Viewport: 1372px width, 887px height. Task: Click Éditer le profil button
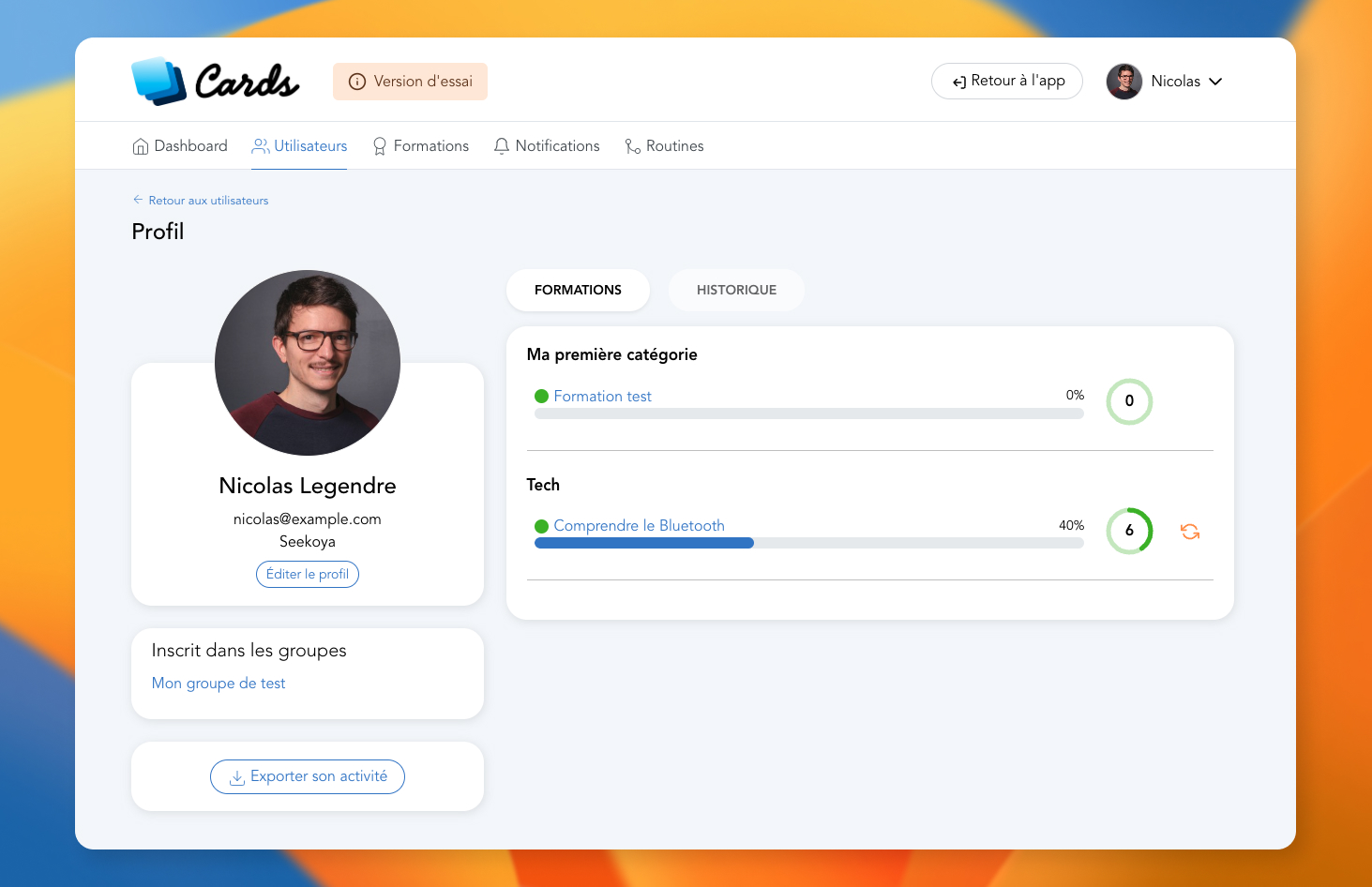point(308,574)
